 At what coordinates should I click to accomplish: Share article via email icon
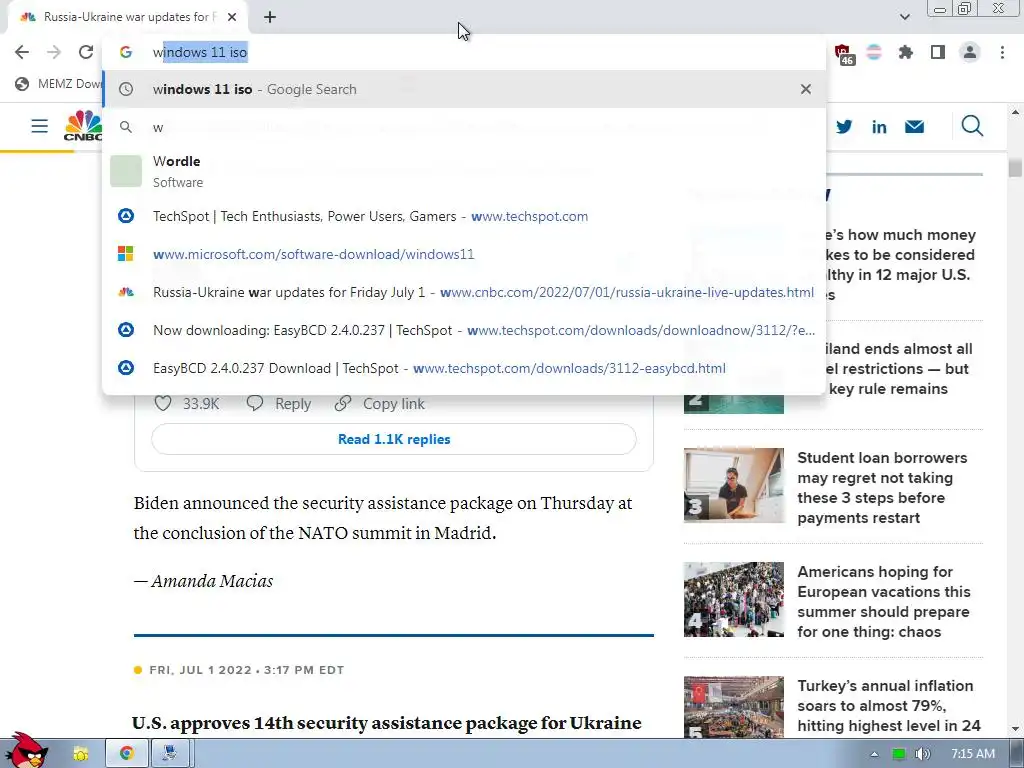[914, 127]
